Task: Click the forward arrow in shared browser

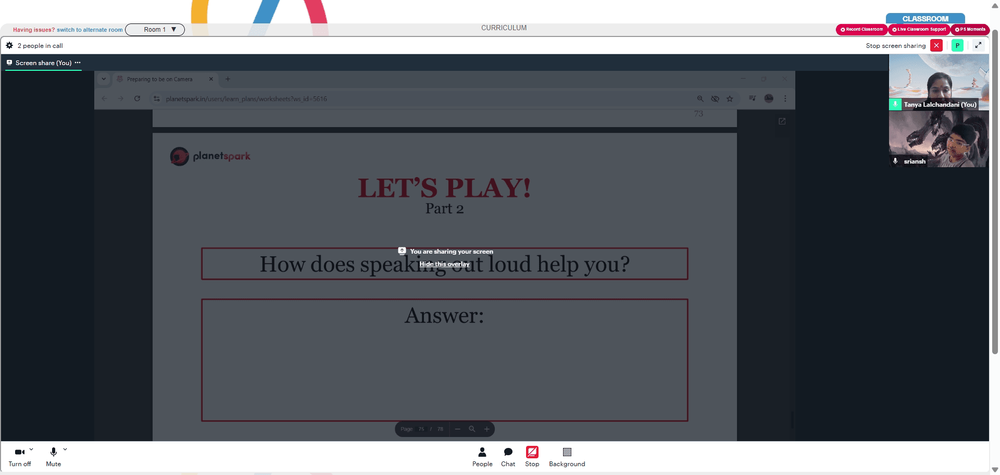Action: 121,99
